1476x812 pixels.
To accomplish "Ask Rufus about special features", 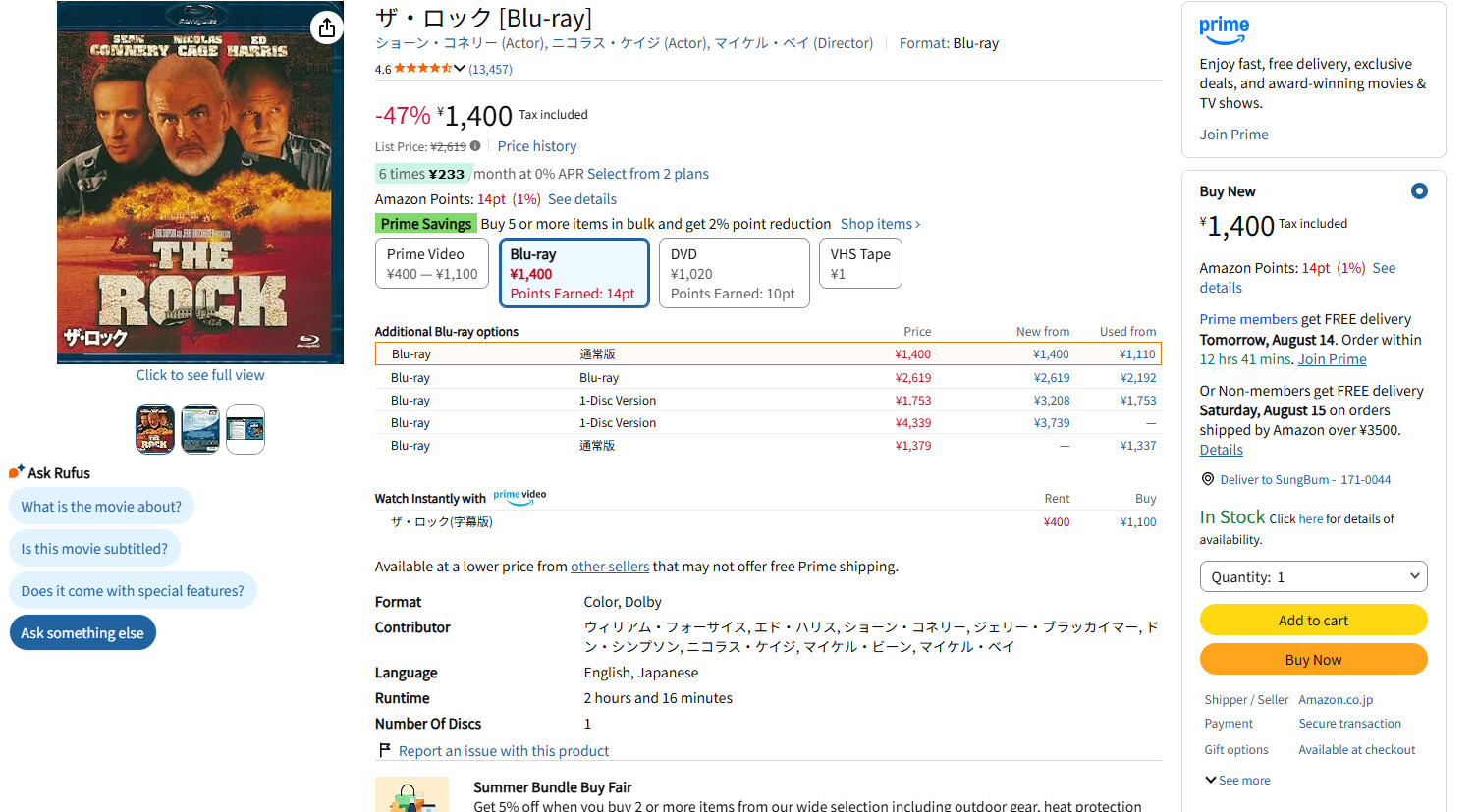I will coord(133,590).
